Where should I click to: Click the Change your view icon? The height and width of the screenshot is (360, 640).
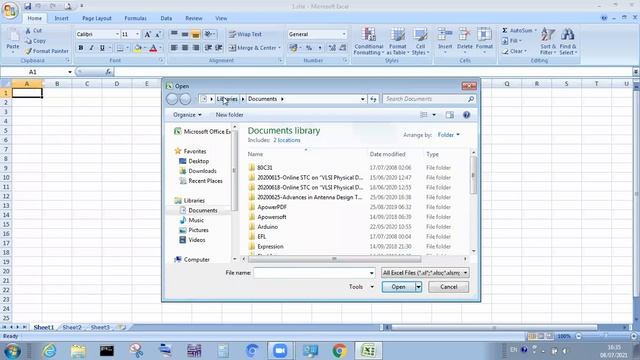tap(424, 115)
